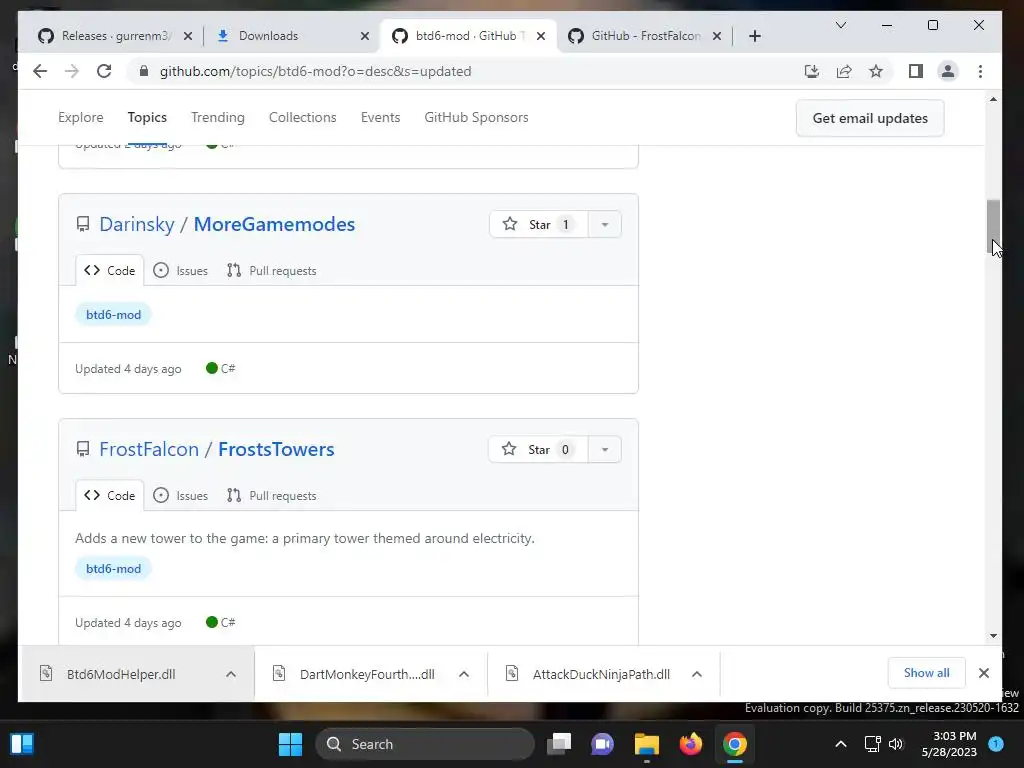Open the MoreGamemodes repository link
This screenshot has height=768, width=1024.
coord(274,224)
